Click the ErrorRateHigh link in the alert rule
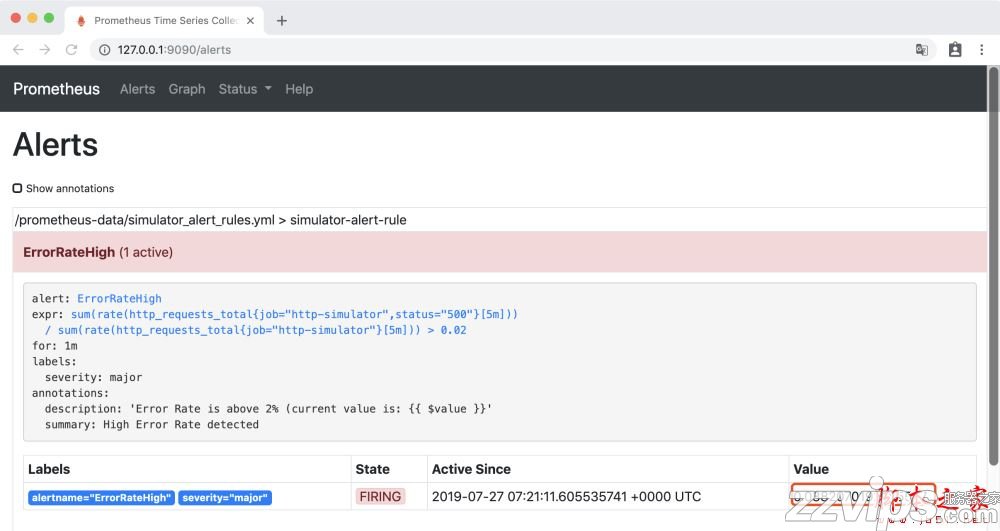This screenshot has height=531, width=1000. (118, 298)
